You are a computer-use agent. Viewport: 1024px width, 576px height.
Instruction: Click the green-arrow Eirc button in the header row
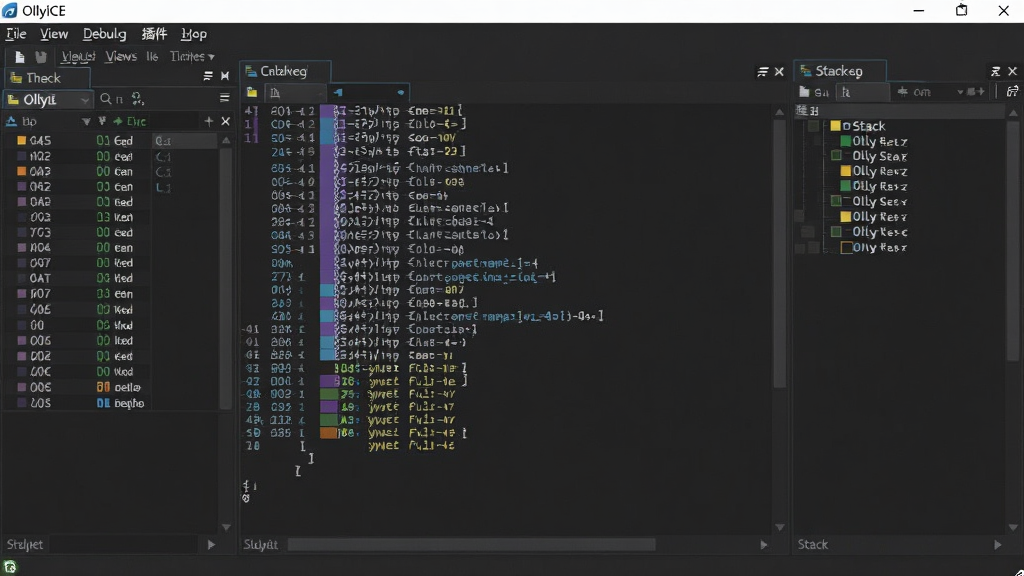(129, 121)
